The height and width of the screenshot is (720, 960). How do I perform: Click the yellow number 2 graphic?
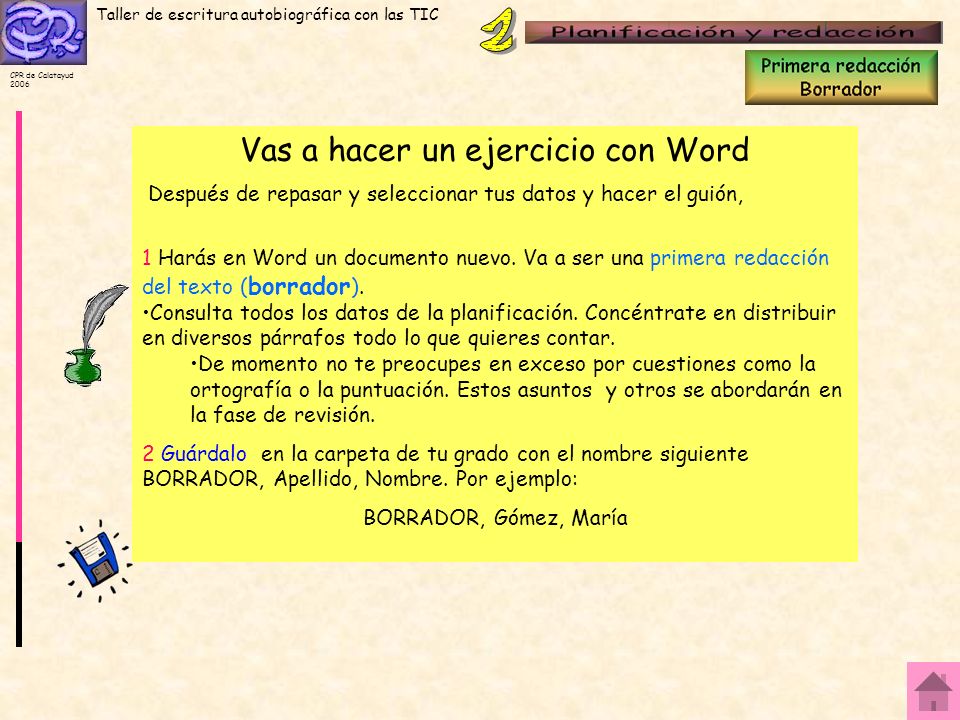498,29
